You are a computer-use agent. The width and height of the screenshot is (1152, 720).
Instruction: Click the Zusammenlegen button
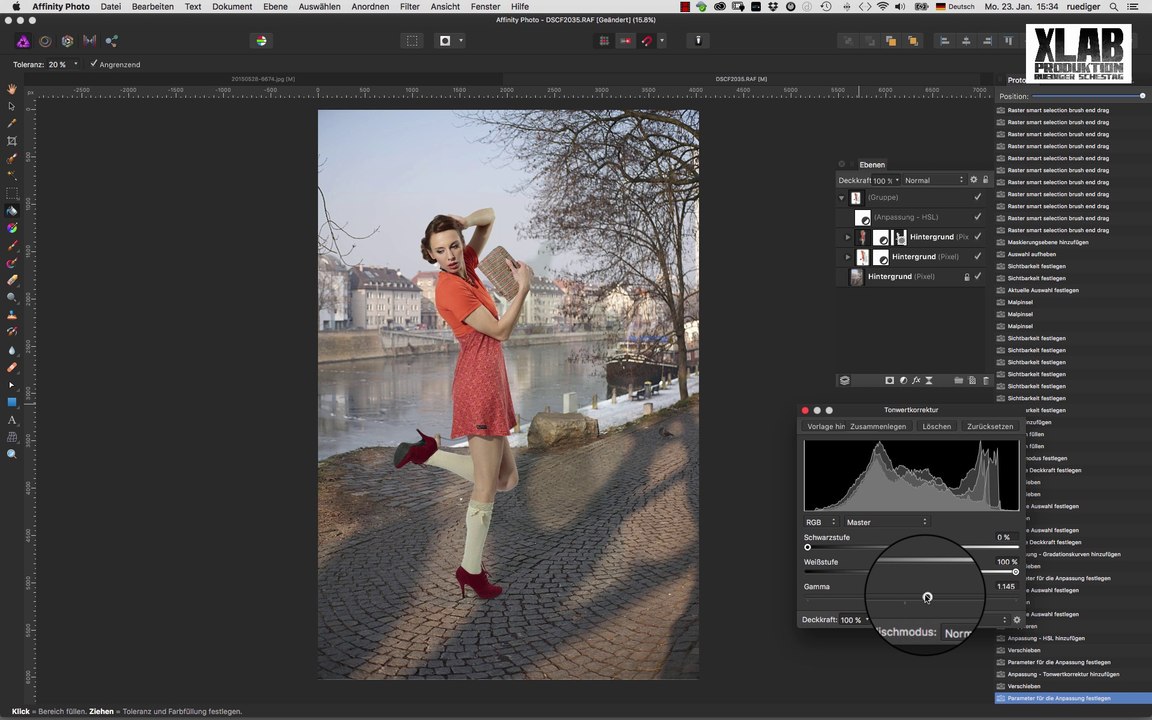point(878,426)
